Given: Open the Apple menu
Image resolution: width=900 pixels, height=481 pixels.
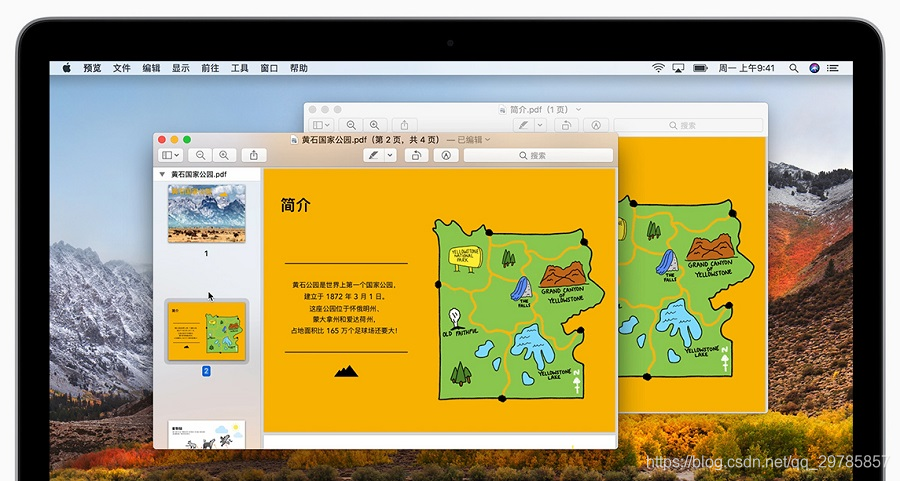Looking at the screenshot, I should tap(67, 68).
